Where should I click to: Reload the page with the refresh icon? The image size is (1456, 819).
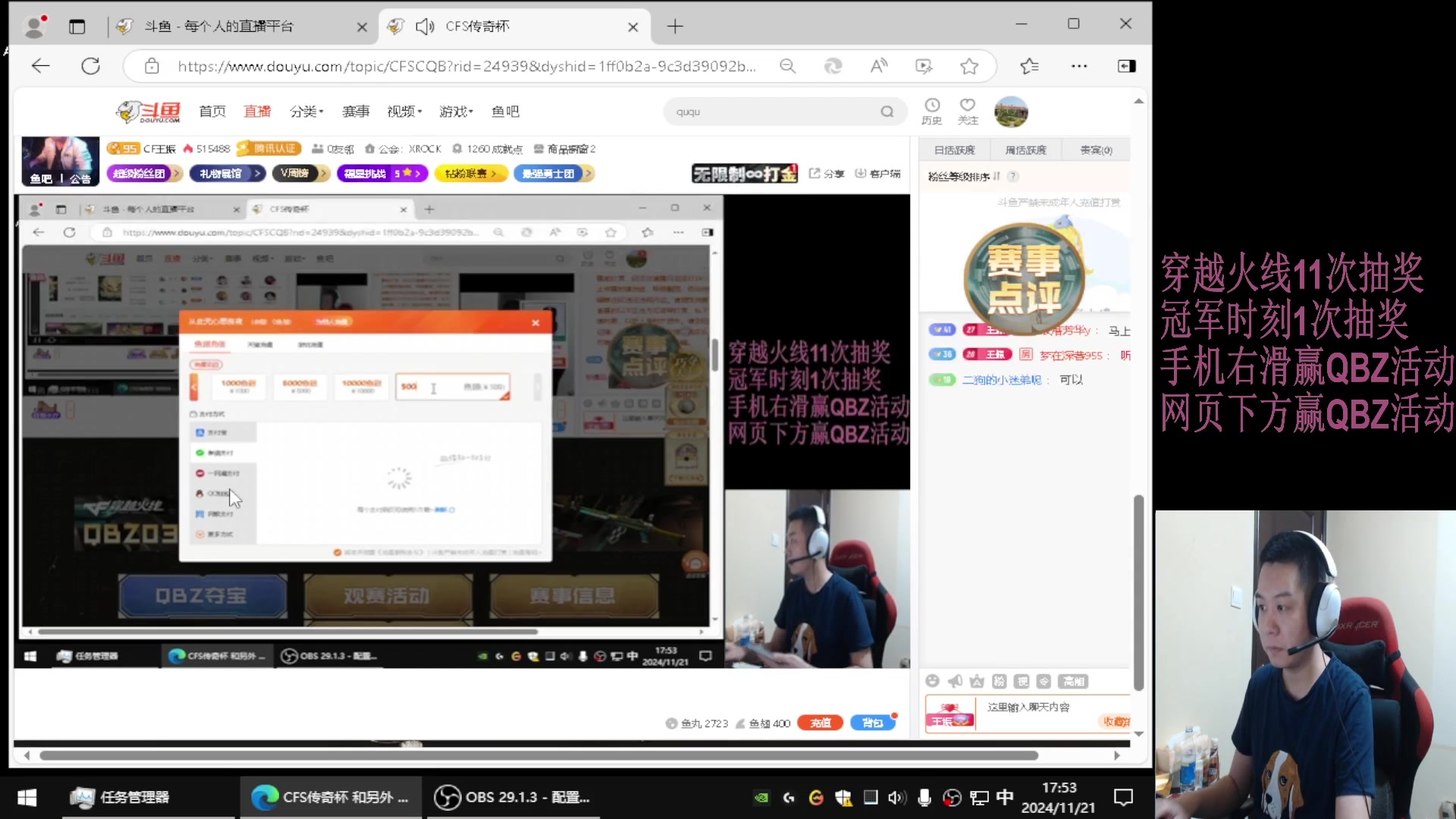[91, 66]
